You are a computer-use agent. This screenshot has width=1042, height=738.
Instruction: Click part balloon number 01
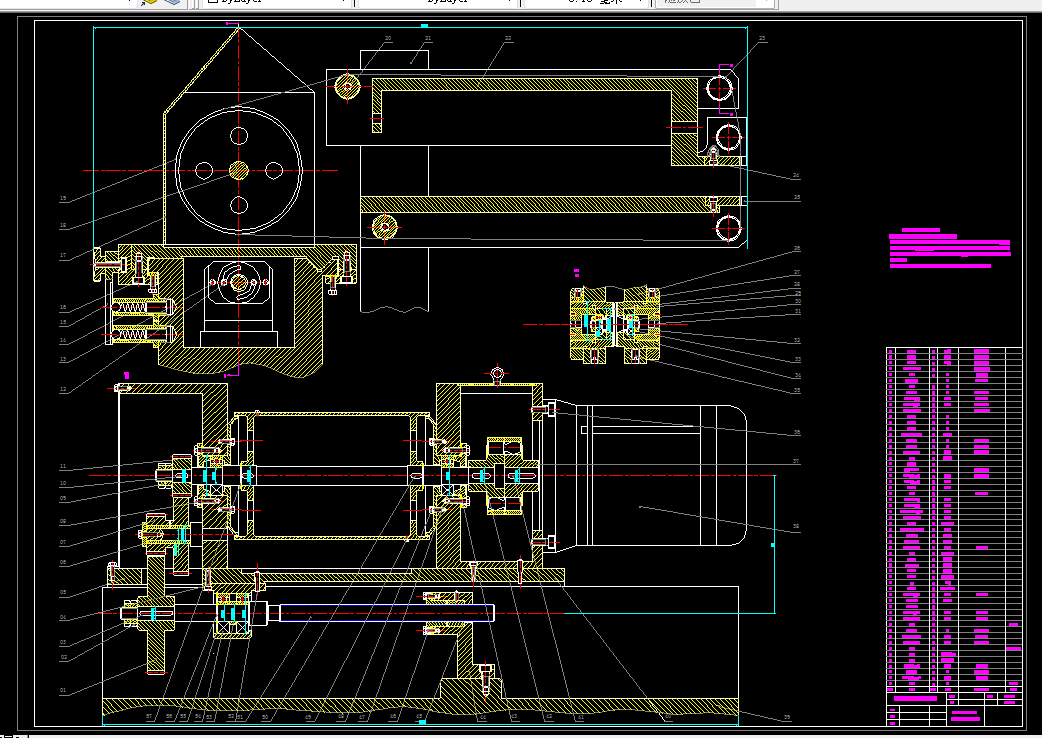tap(63, 691)
